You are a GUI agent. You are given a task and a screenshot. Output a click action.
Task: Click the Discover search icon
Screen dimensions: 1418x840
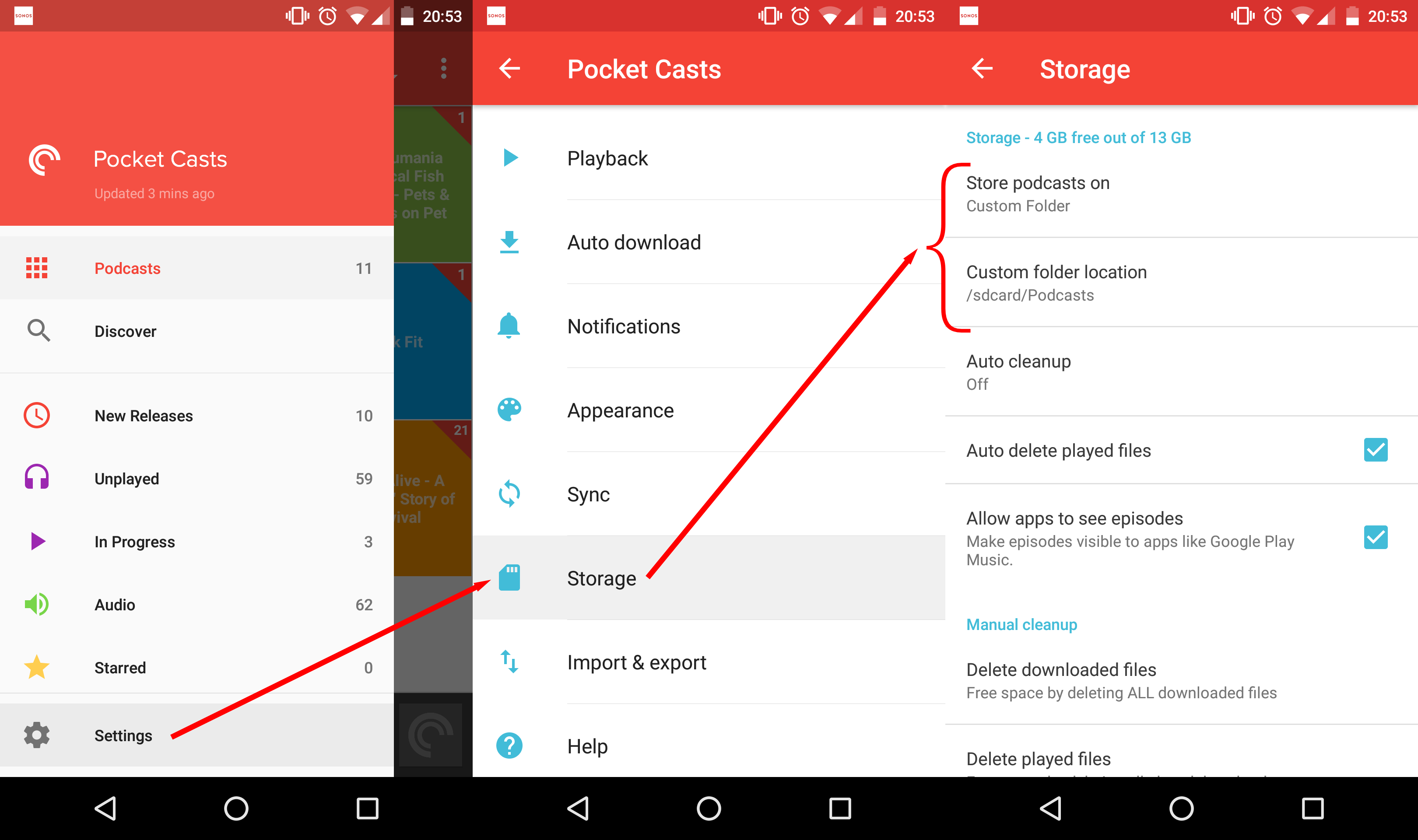coord(37,330)
